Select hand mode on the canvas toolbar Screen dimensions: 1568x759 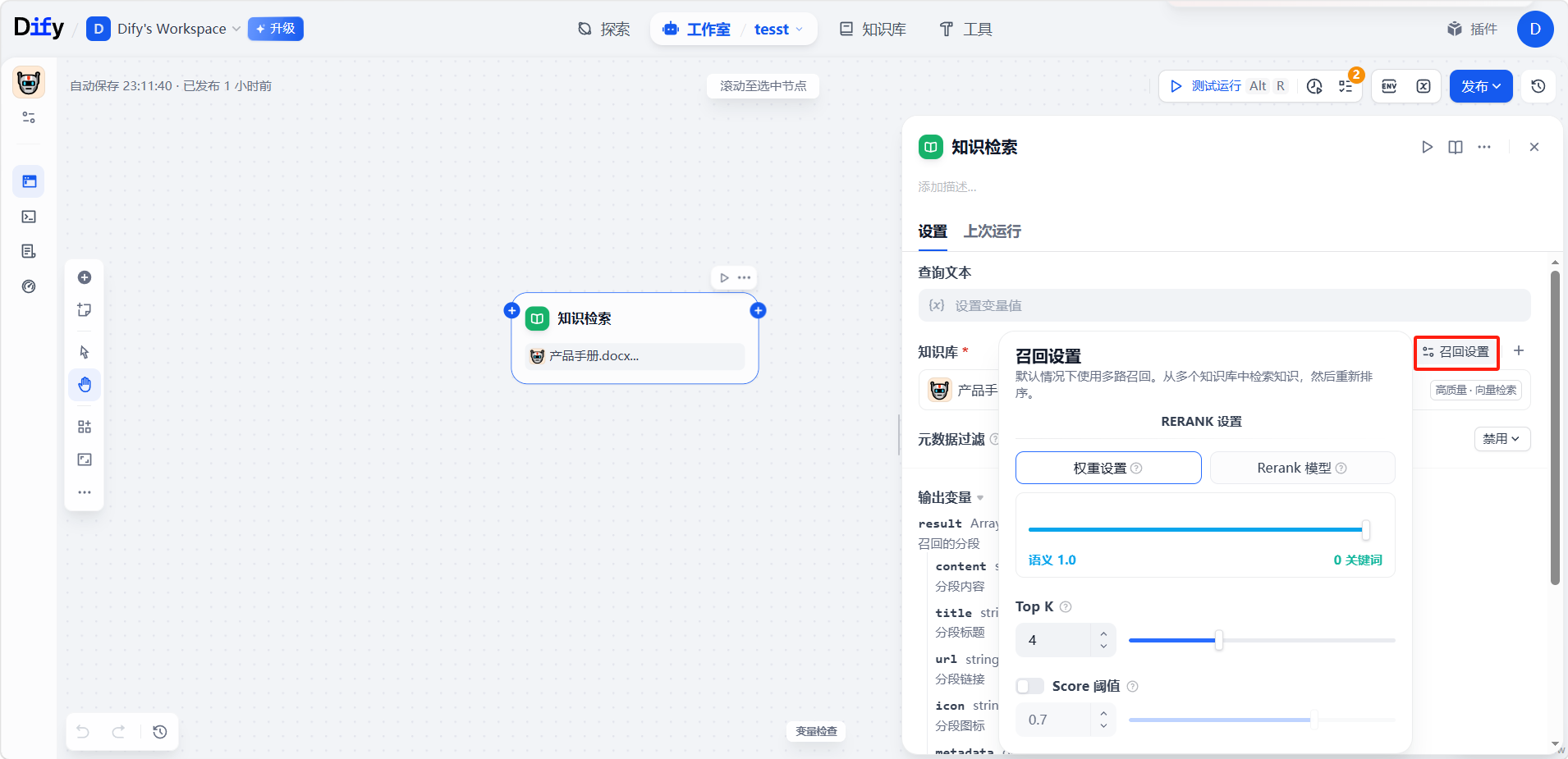click(x=85, y=385)
